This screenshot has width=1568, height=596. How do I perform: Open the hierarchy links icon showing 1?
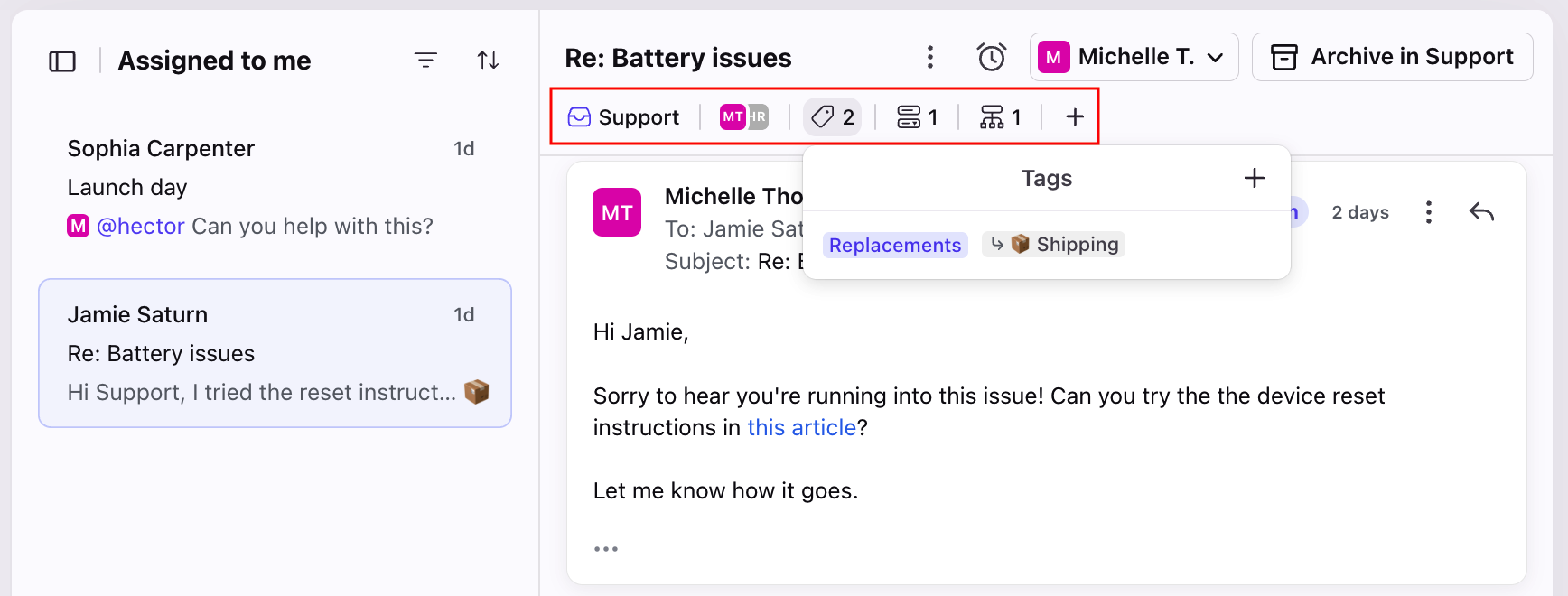(1001, 117)
